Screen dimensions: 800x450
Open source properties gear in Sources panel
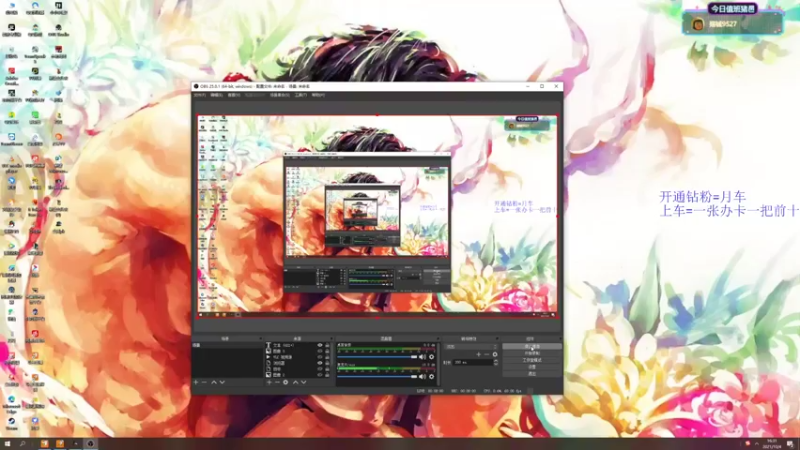click(286, 382)
